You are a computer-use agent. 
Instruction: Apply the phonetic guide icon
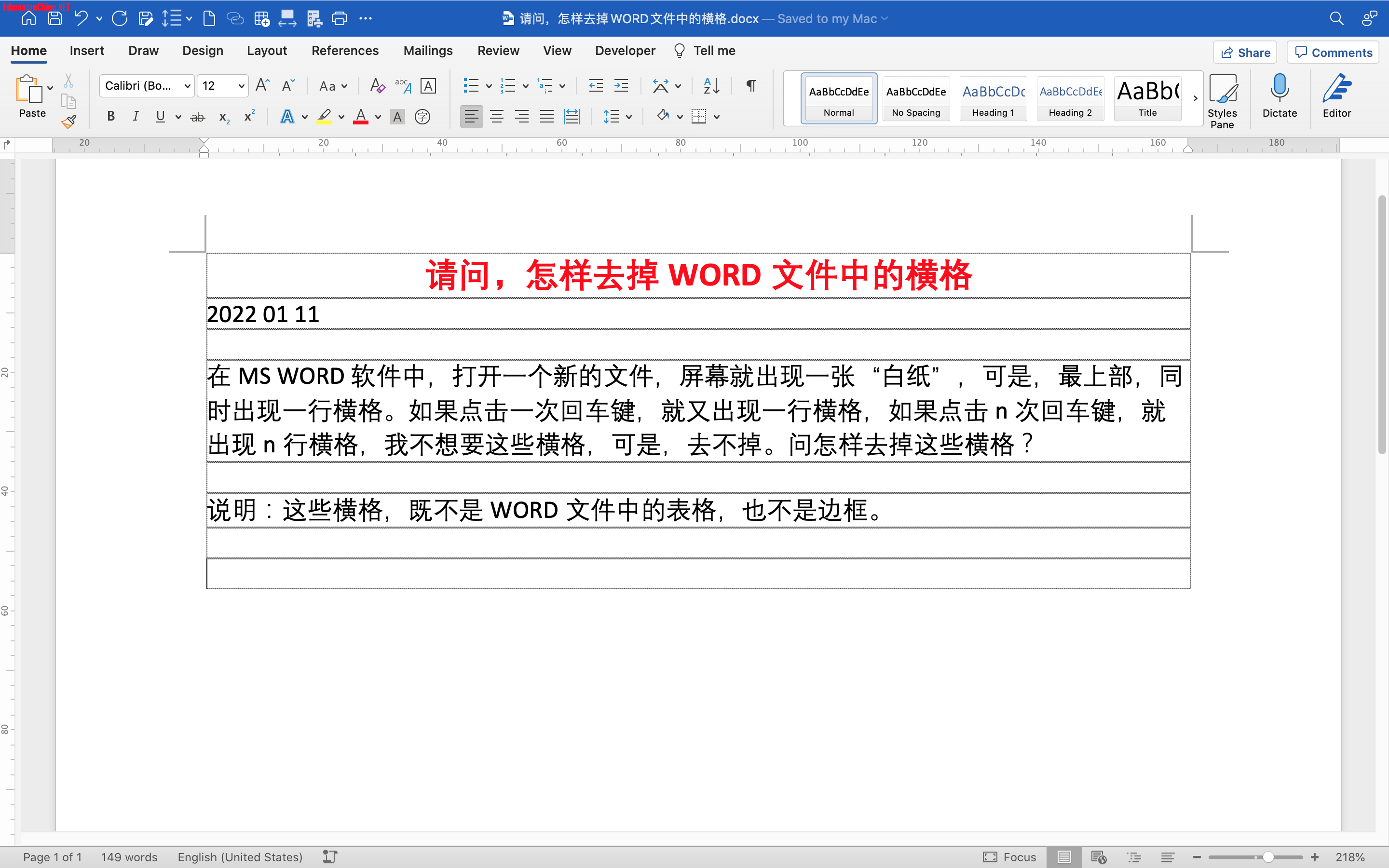403,85
